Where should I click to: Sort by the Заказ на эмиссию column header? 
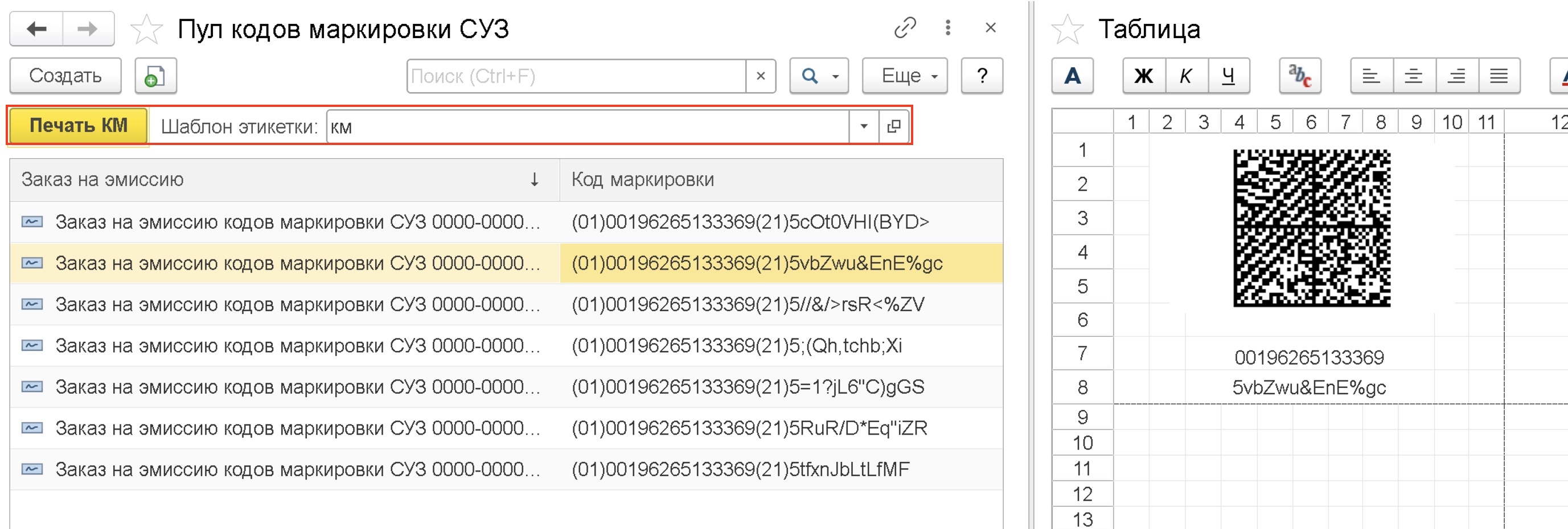pyautogui.click(x=284, y=180)
